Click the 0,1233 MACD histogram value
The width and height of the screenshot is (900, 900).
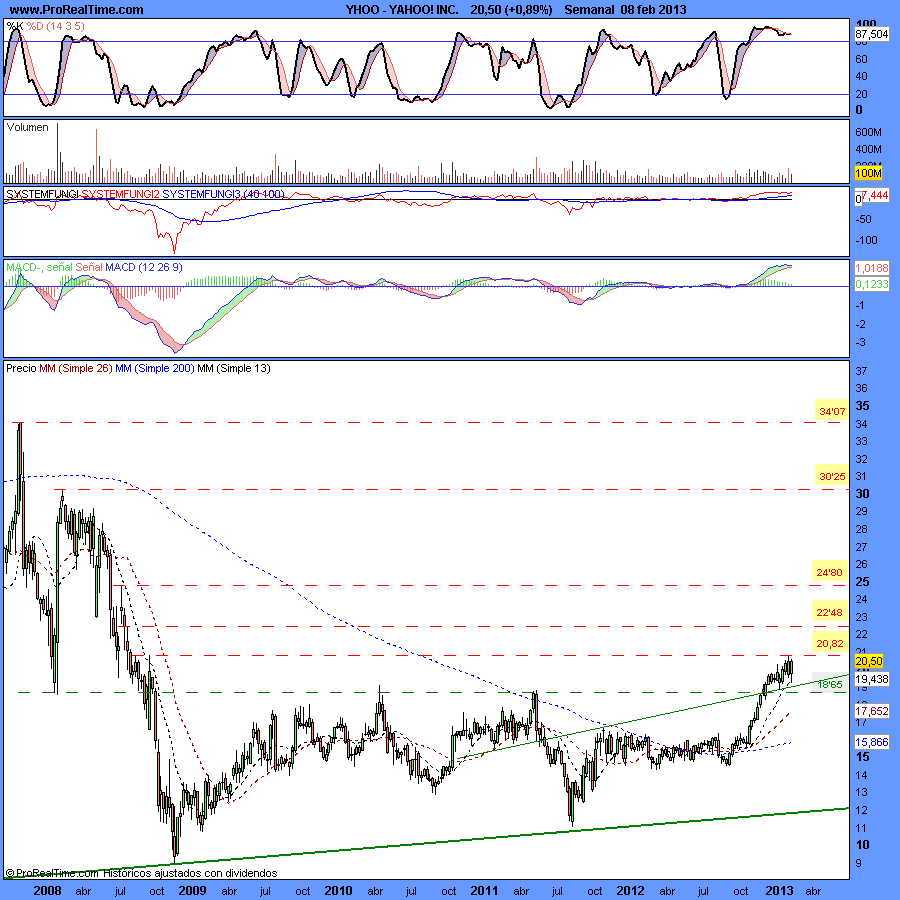click(x=871, y=284)
